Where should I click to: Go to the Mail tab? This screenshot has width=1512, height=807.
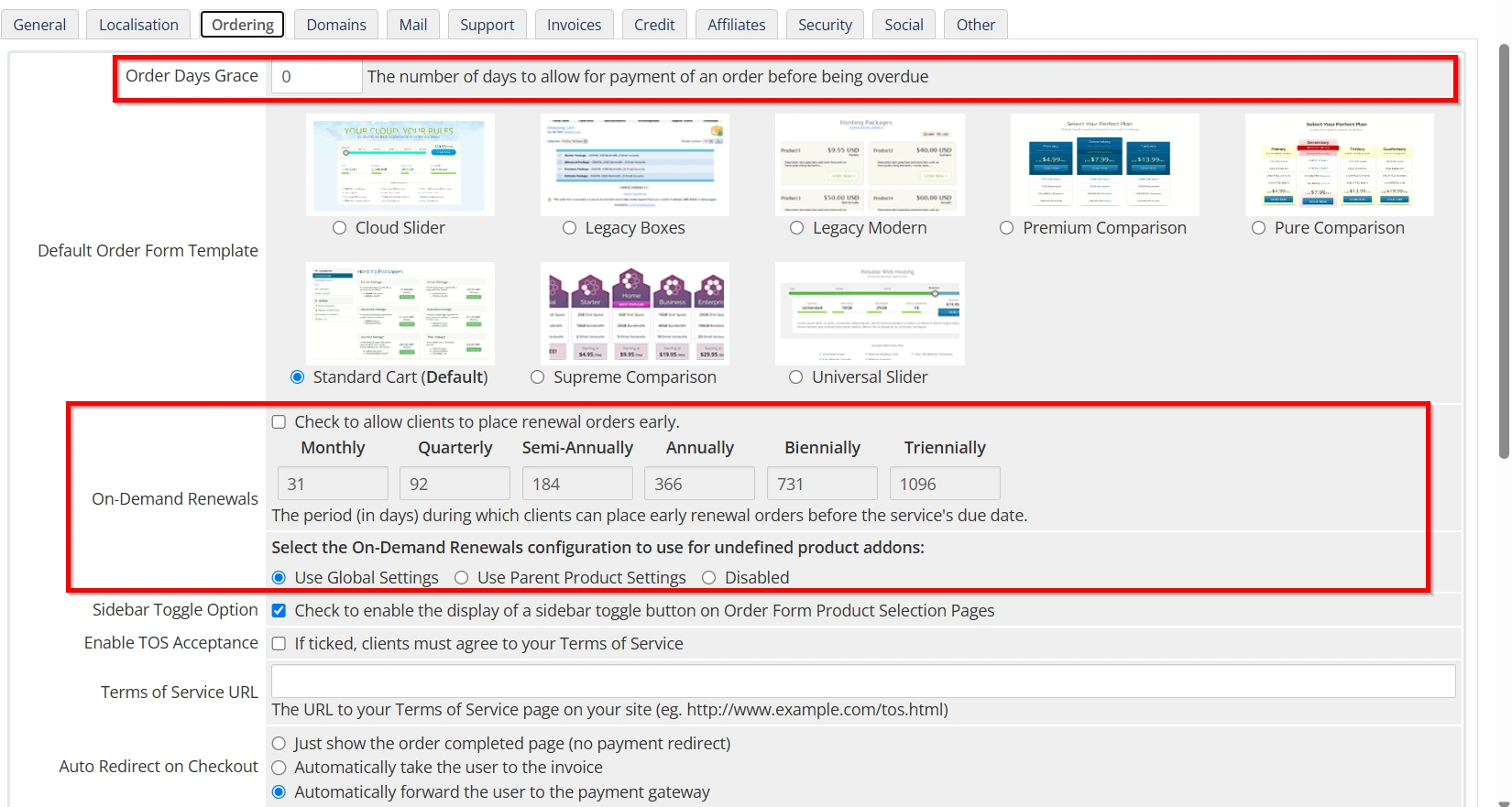click(413, 25)
